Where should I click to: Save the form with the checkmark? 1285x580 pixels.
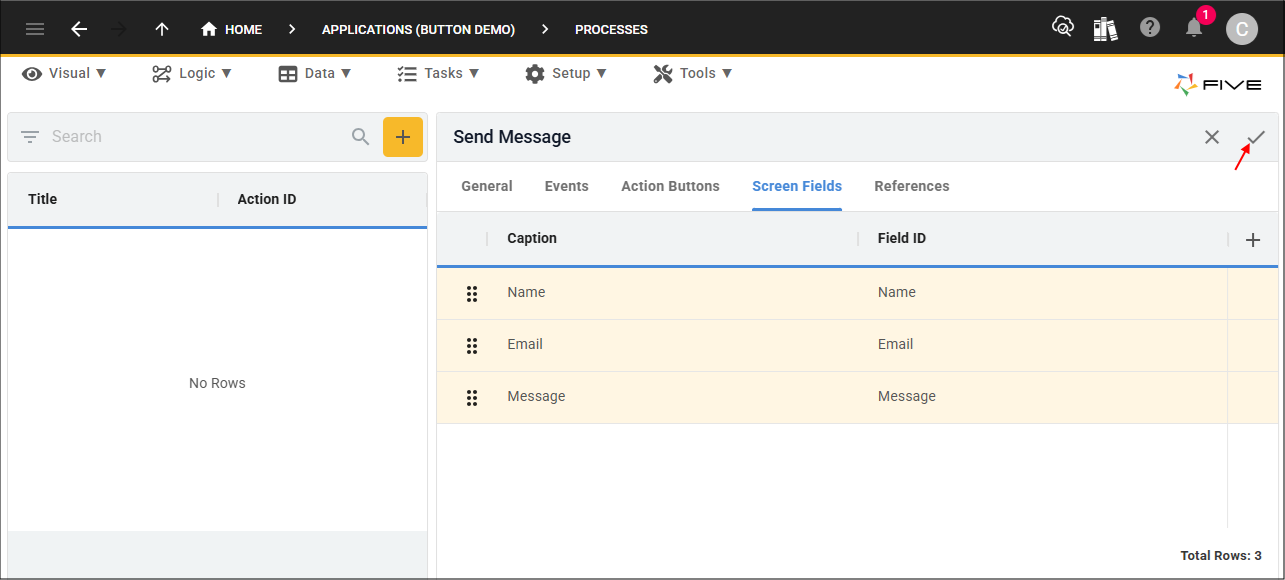[x=1256, y=137]
